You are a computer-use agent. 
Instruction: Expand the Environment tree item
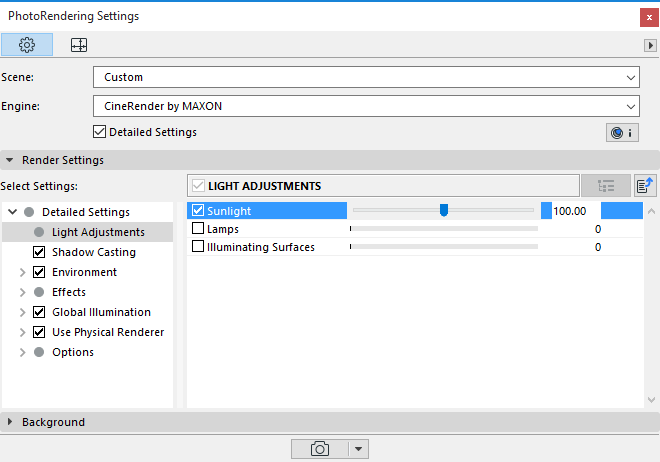point(24,272)
